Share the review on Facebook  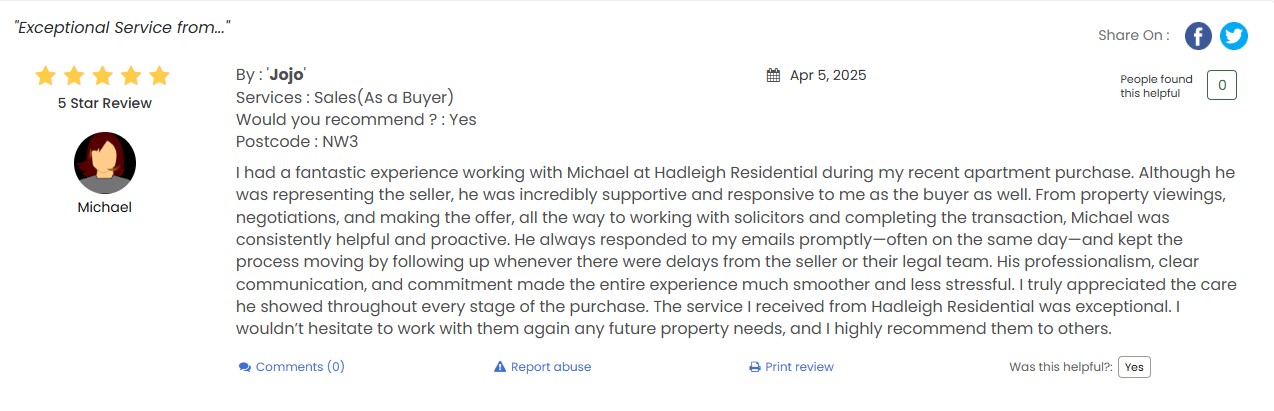(x=1198, y=36)
